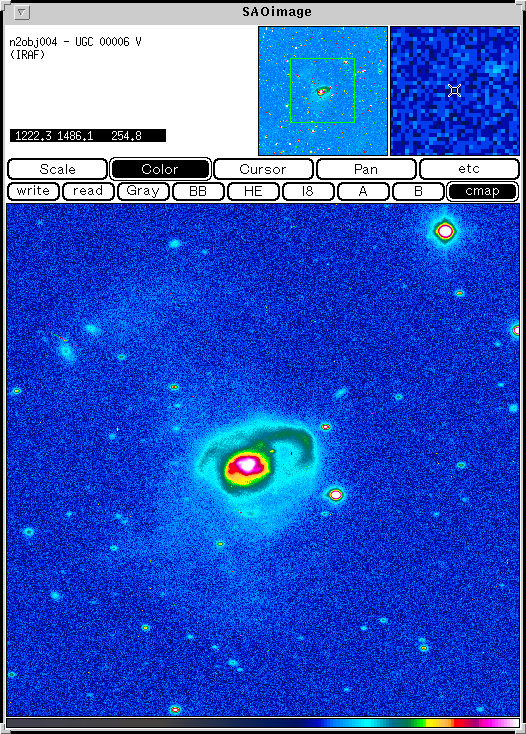526x734 pixels.
Task: Select the BB colormap
Action: tap(198, 191)
